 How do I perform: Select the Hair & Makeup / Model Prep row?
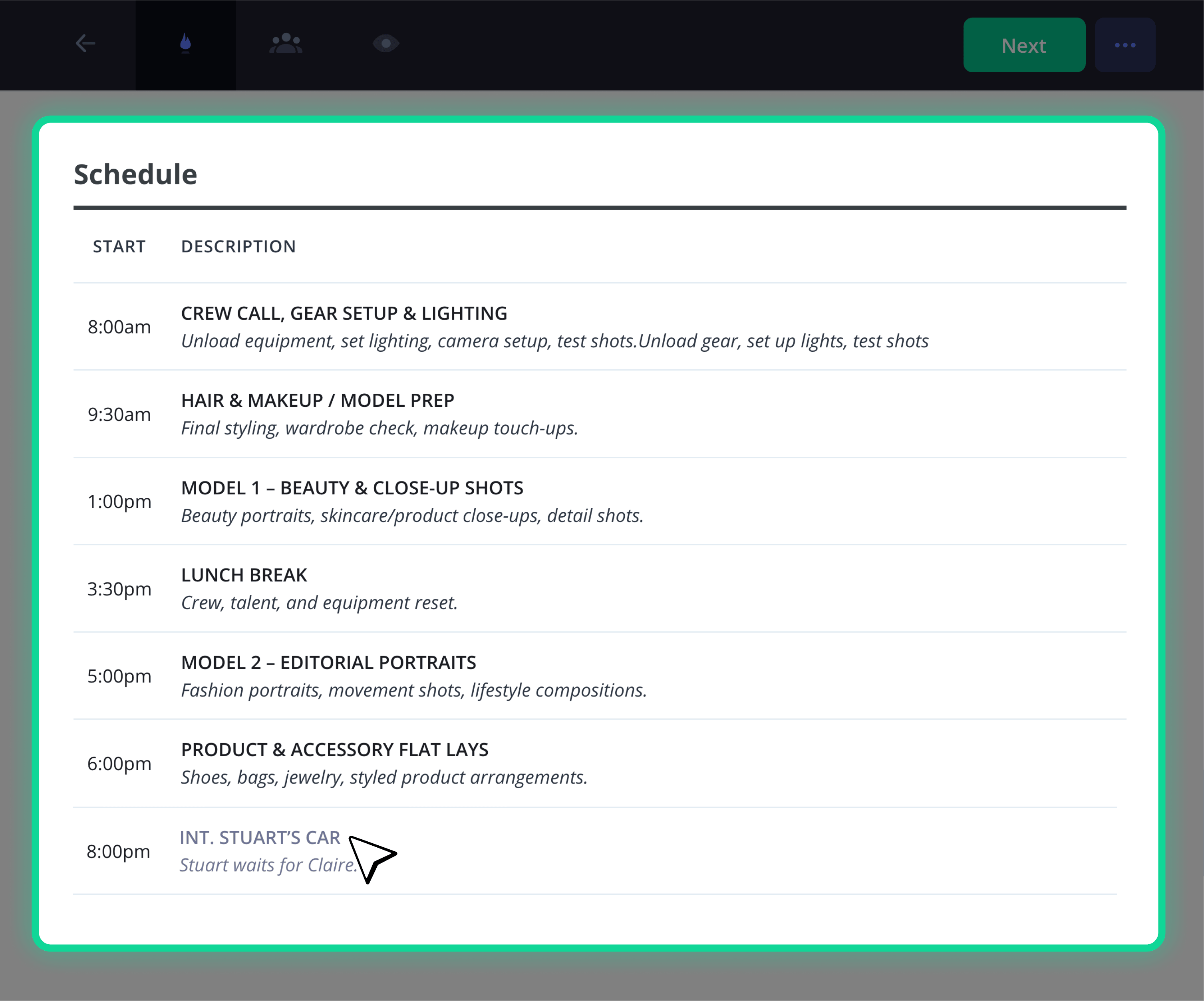coord(600,414)
